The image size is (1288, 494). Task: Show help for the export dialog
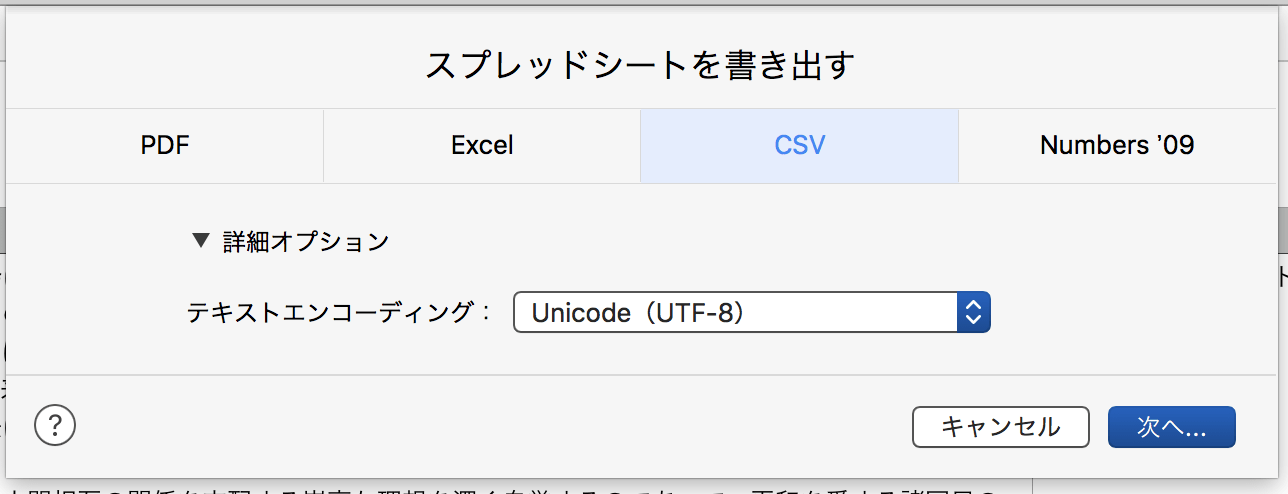click(x=56, y=426)
